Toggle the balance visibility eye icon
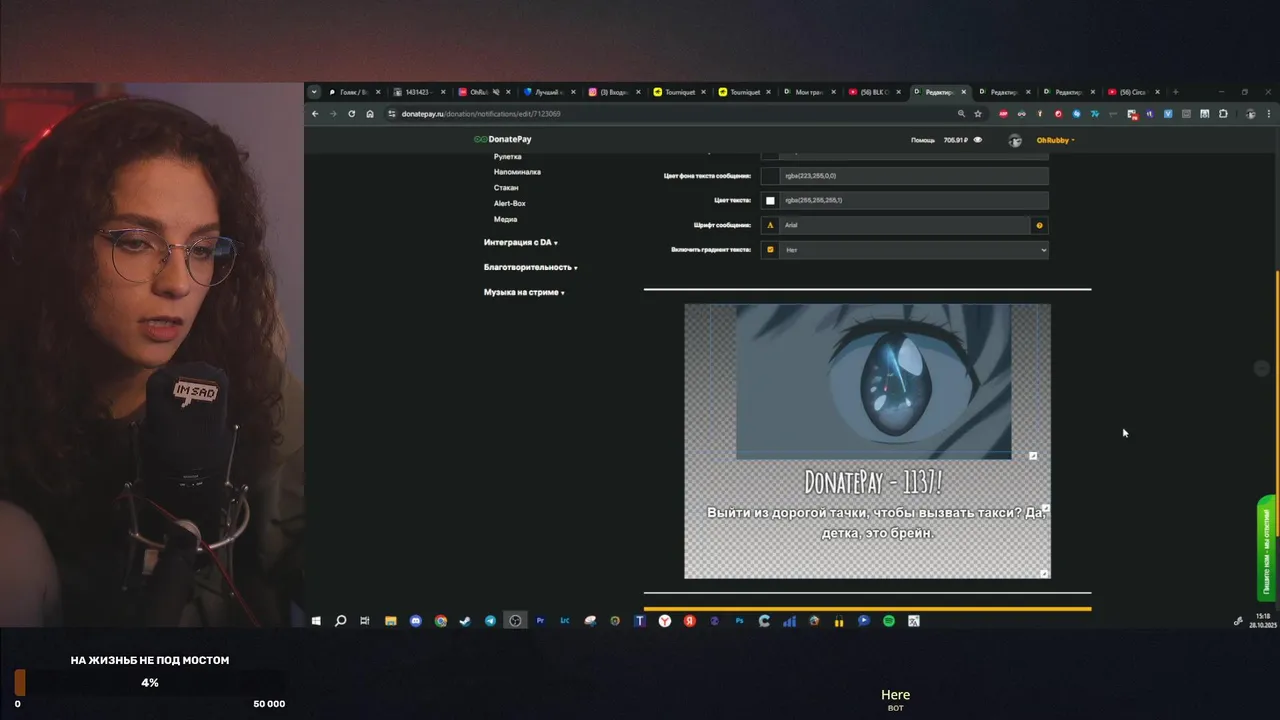Viewport: 1280px width, 720px height. pos(978,140)
